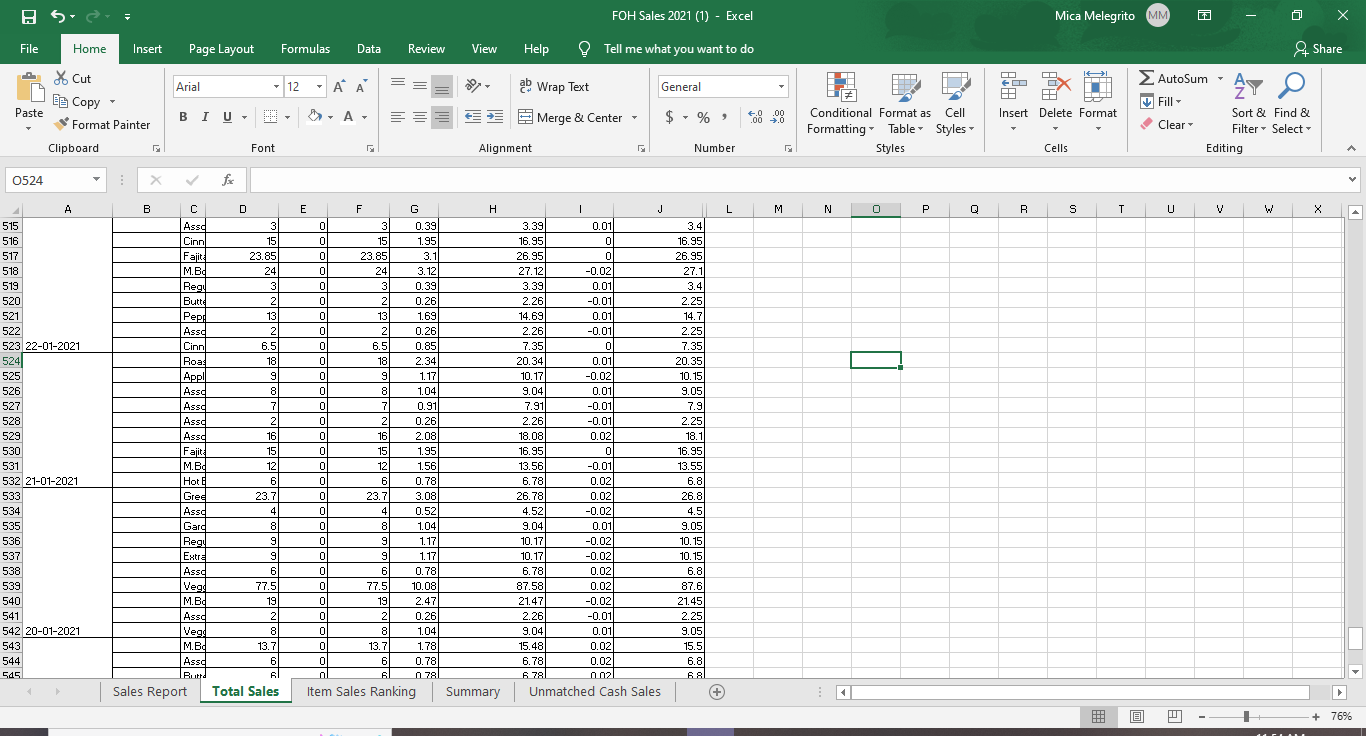Apply the Font Color swatch
The image size is (1366, 736).
[348, 118]
